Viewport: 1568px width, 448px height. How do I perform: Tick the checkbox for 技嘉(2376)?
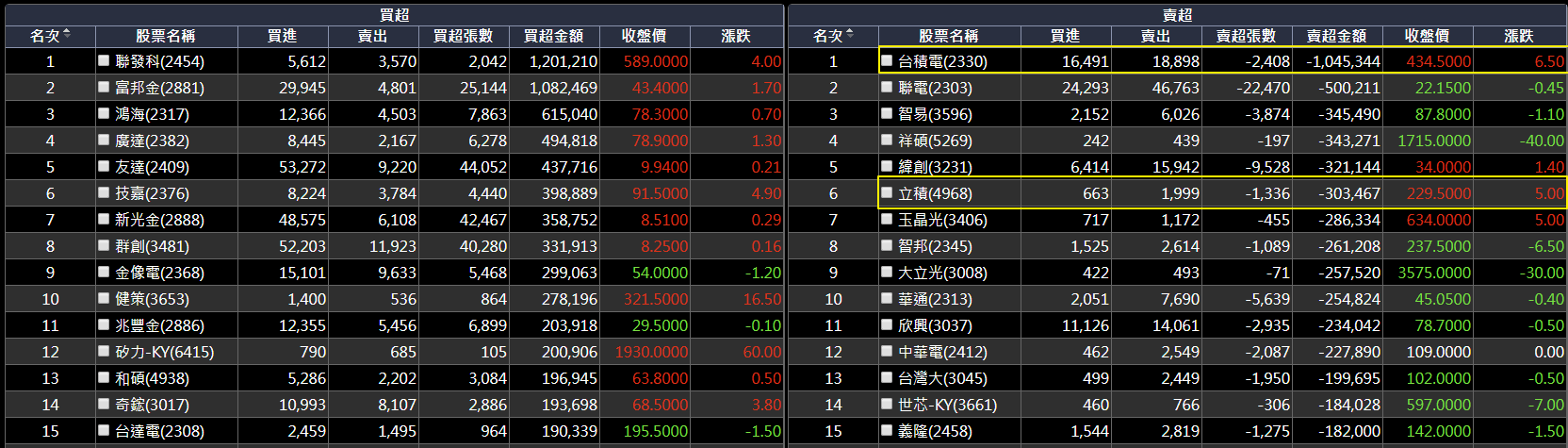coord(104,192)
